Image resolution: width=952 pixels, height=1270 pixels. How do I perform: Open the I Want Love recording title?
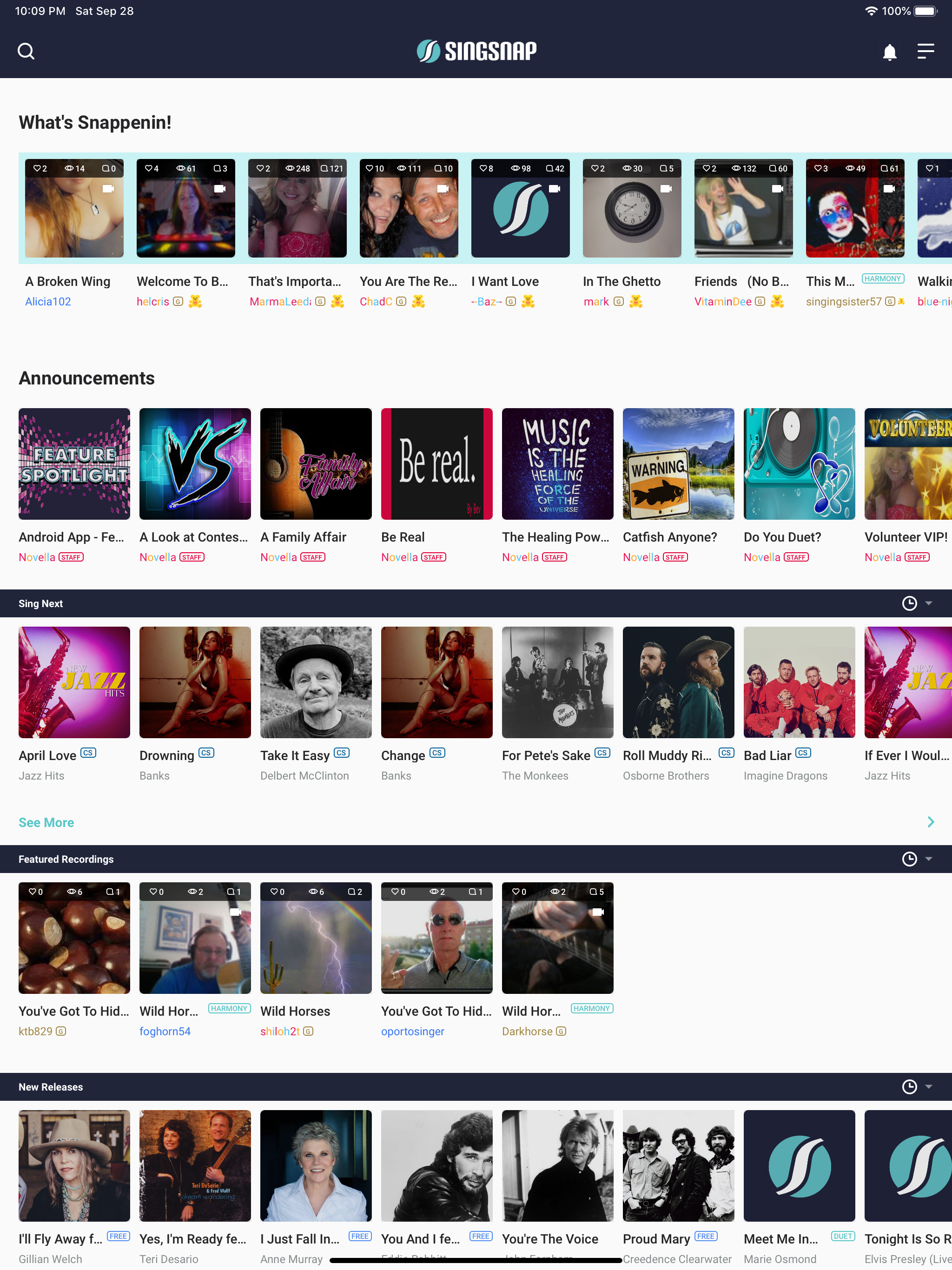coord(505,281)
